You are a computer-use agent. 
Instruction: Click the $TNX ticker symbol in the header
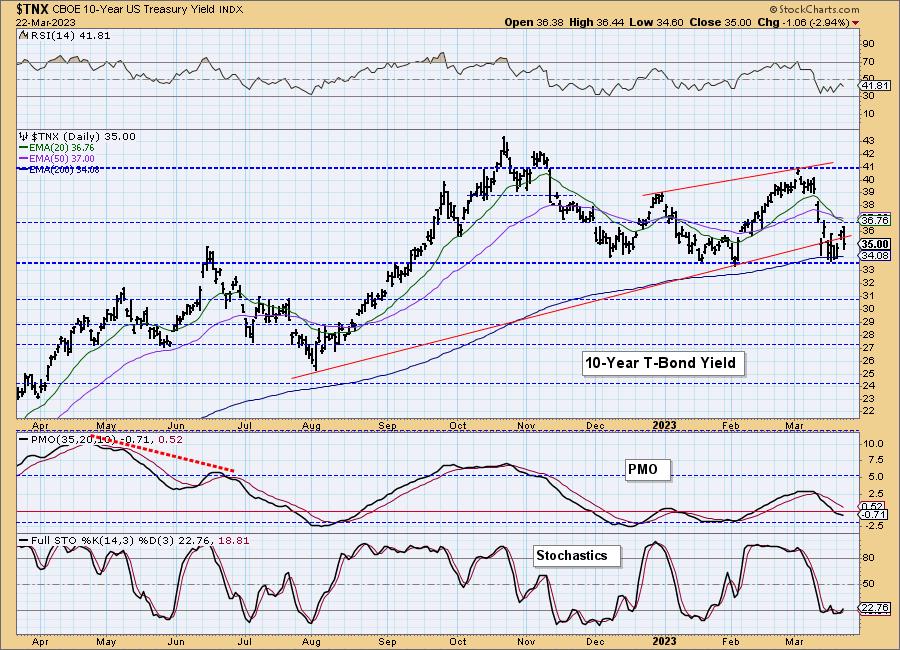point(34,9)
